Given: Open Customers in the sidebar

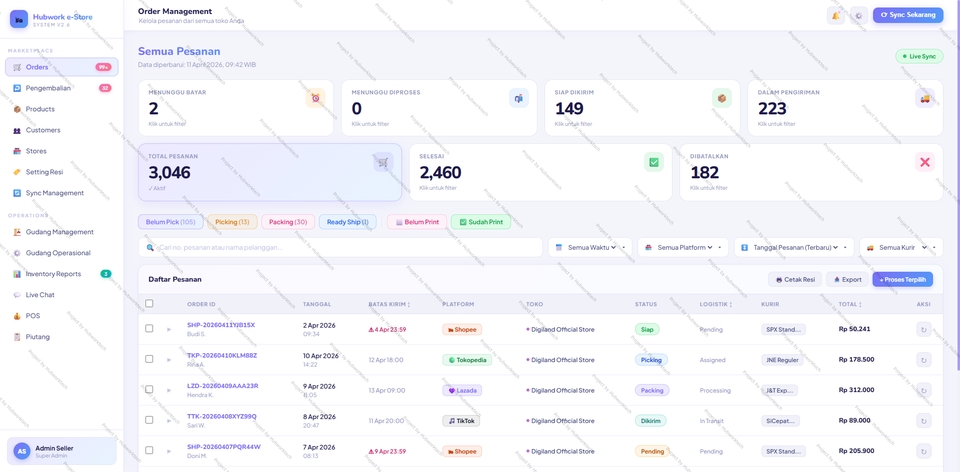Looking at the screenshot, I should [x=61, y=130].
